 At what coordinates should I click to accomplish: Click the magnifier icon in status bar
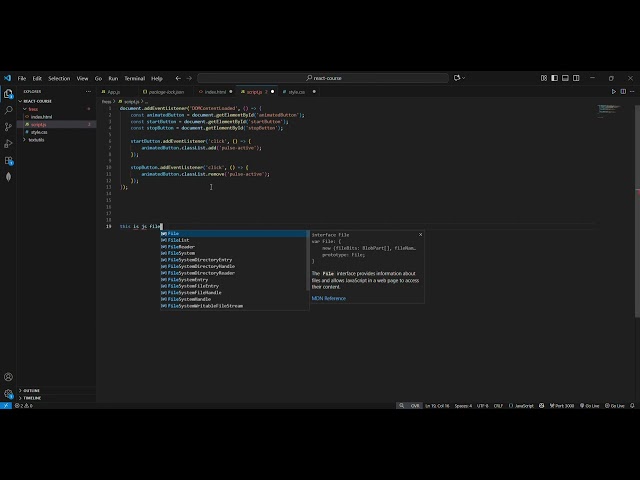401,406
